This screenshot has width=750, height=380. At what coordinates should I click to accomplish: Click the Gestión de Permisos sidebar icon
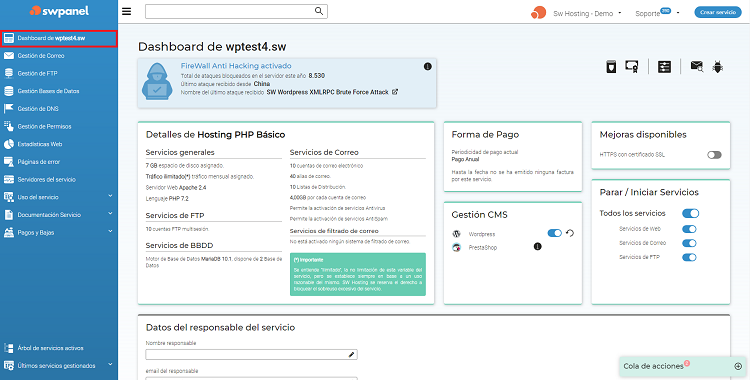9,126
